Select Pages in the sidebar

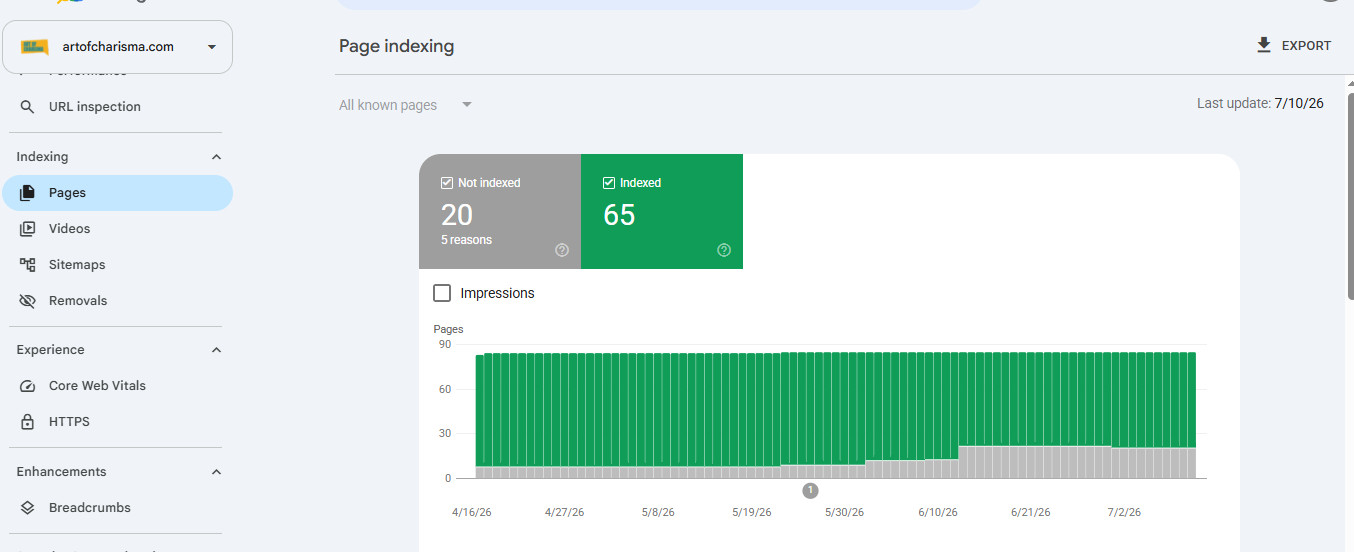coord(118,193)
